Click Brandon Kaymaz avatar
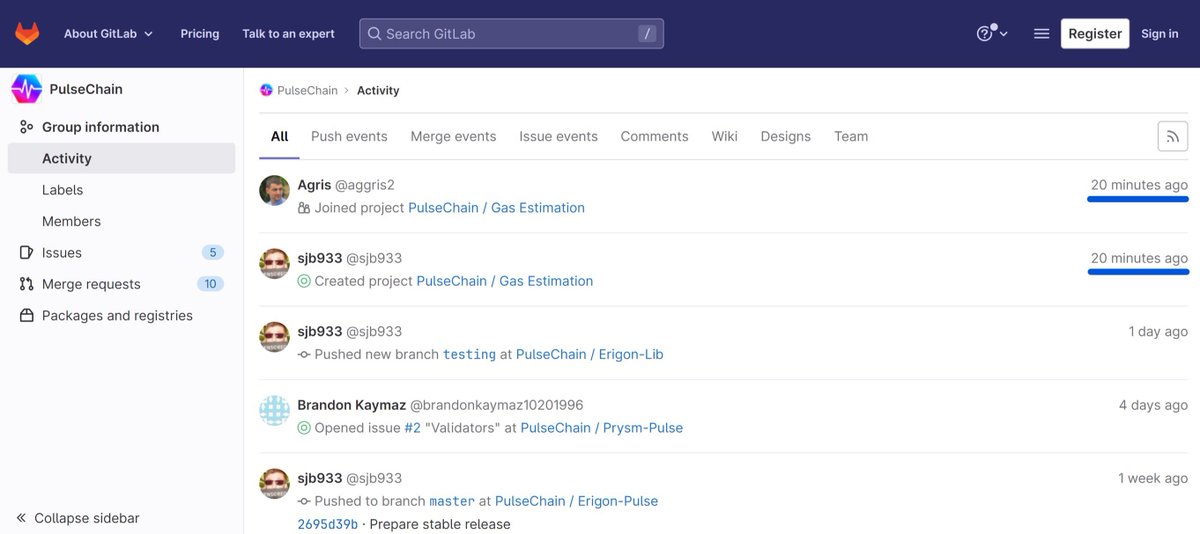1200x534 pixels. [274, 410]
